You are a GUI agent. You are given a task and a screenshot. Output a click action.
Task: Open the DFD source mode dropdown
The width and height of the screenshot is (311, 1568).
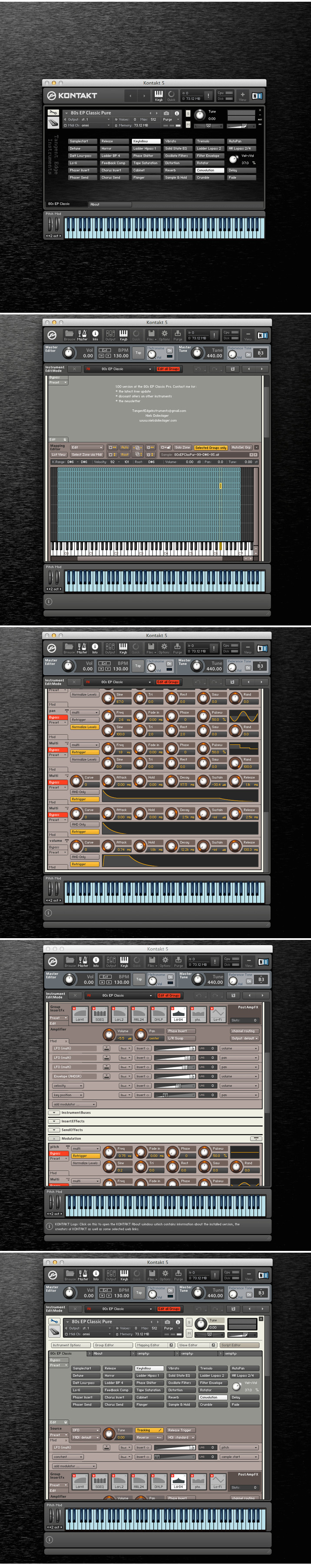pos(85,1430)
